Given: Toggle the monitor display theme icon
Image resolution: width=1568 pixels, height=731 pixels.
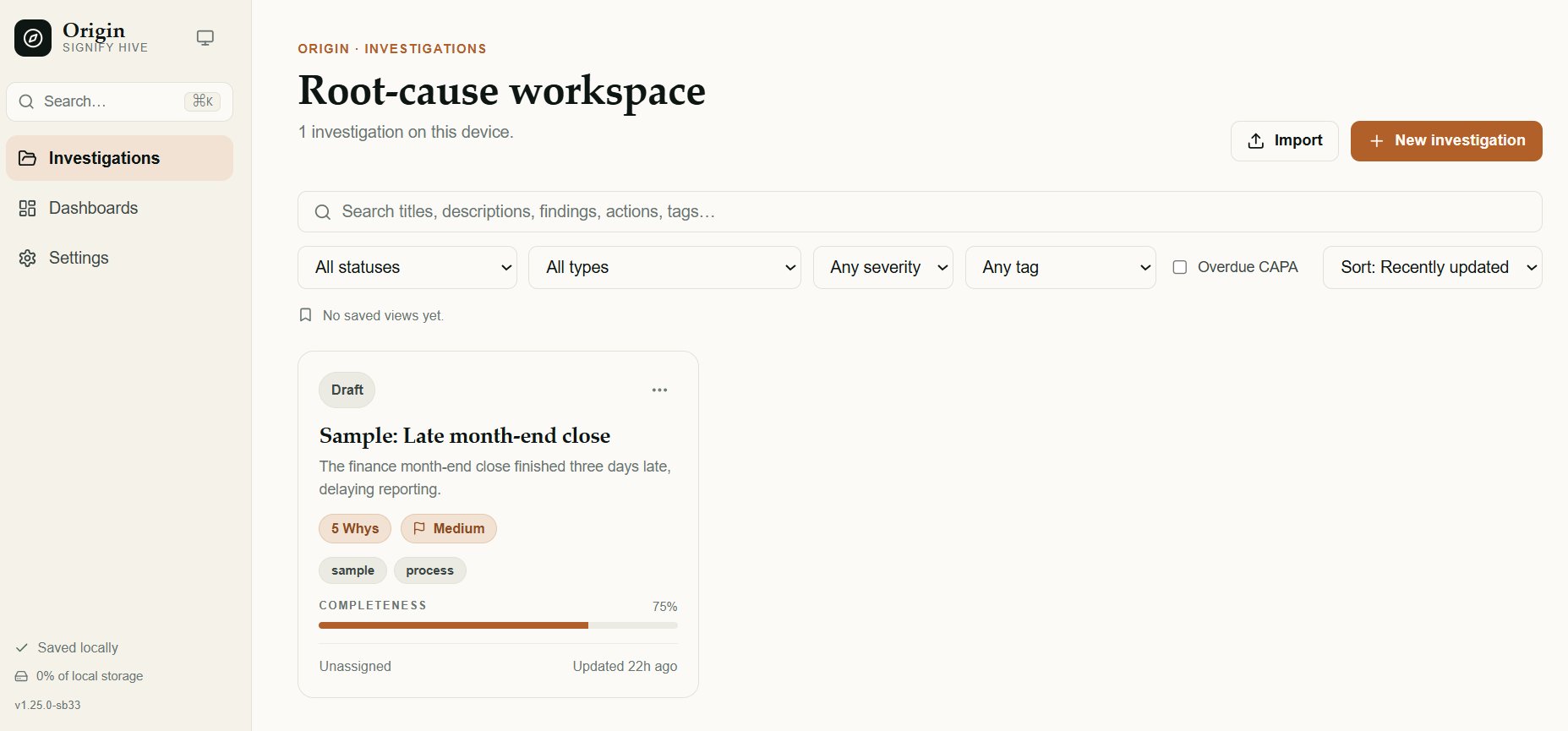Looking at the screenshot, I should click(x=205, y=38).
